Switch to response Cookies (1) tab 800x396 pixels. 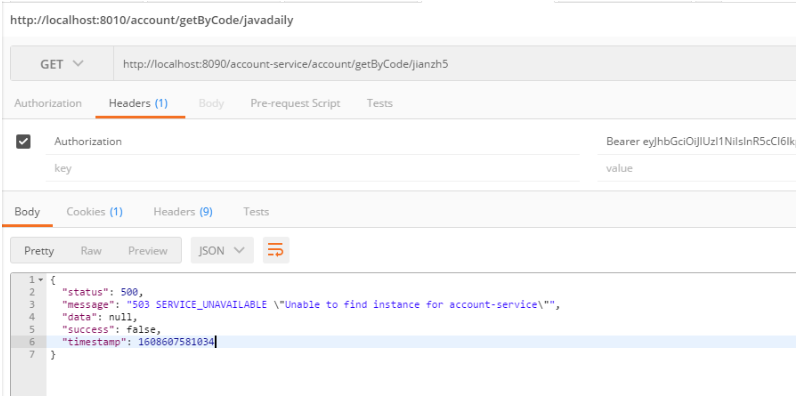pyautogui.click(x=94, y=211)
